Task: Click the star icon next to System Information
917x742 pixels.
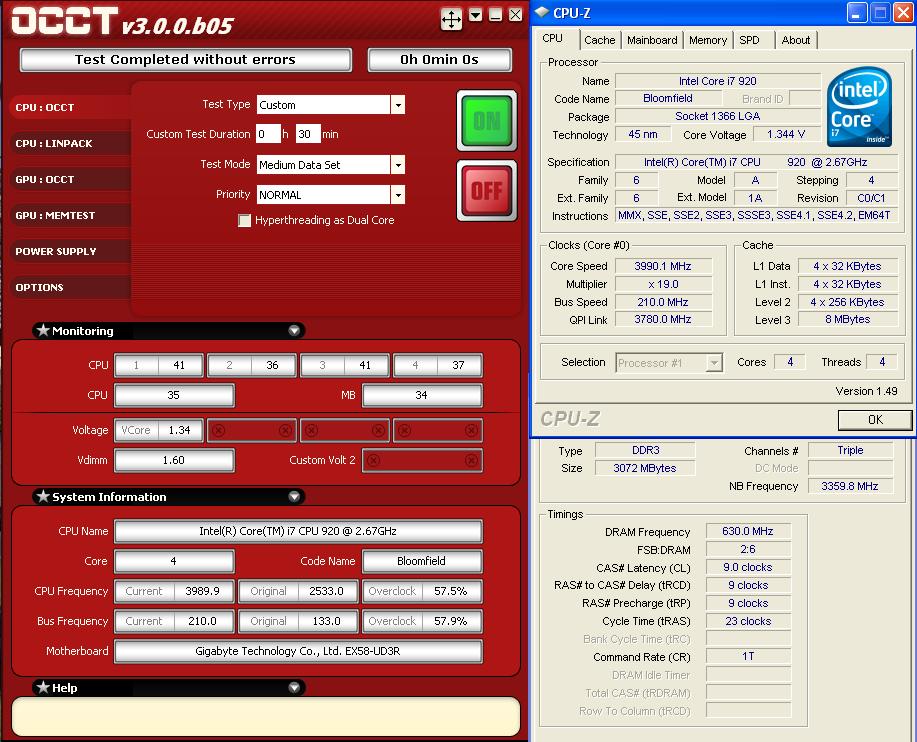Action: pyautogui.click(x=43, y=496)
